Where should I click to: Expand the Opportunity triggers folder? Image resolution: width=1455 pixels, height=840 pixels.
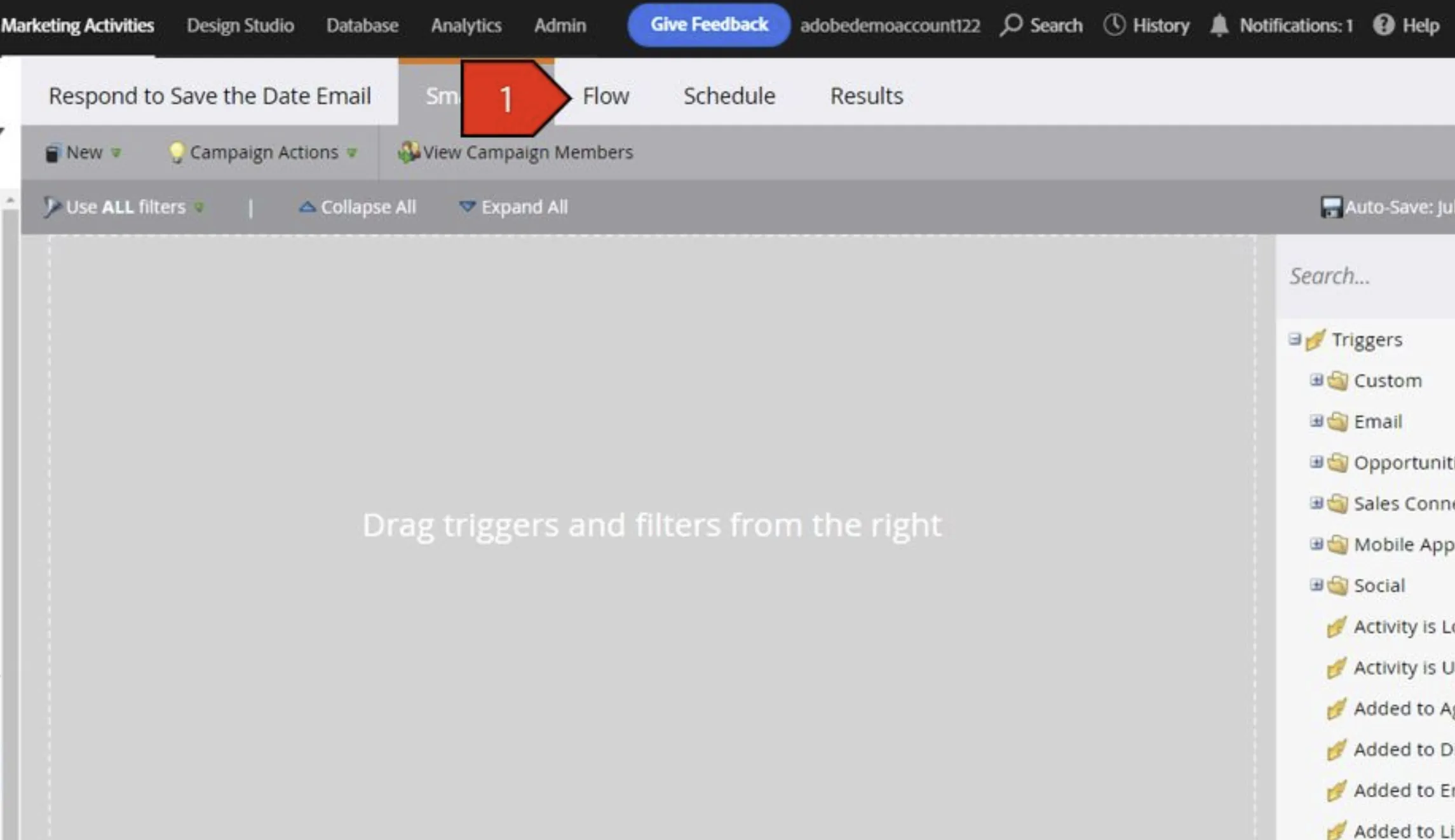[1316, 462]
